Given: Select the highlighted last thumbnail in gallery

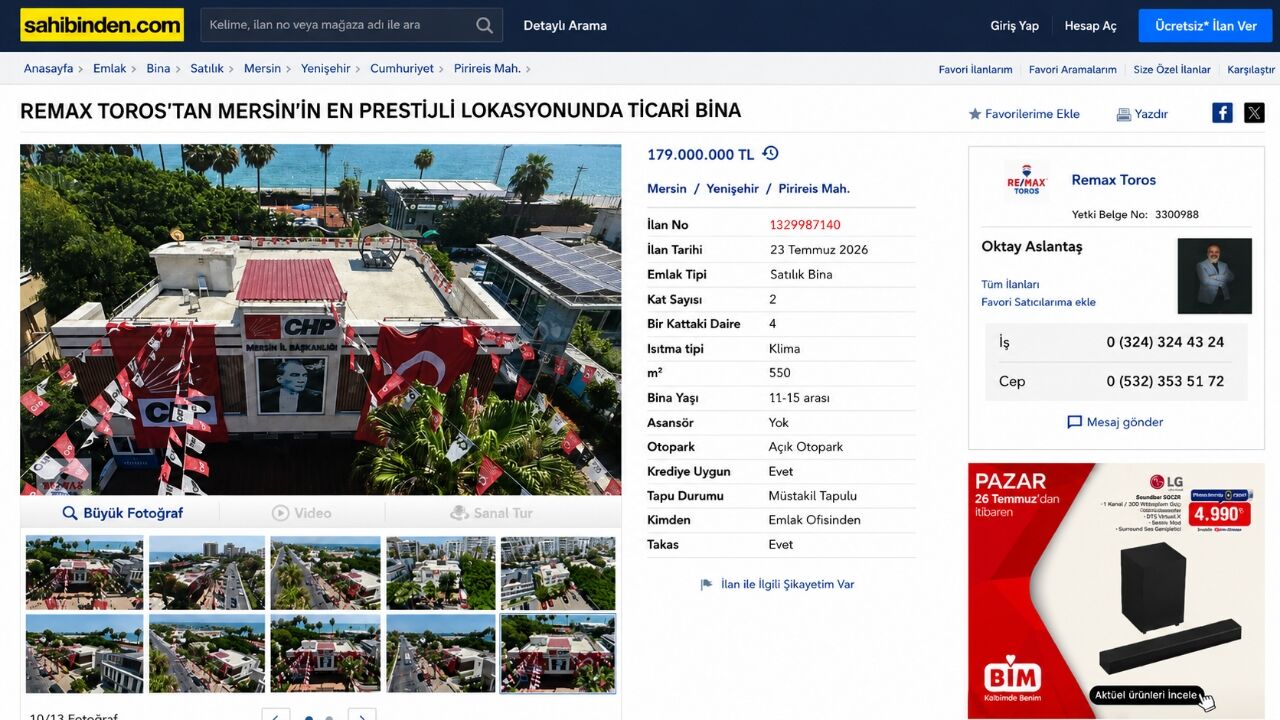Looking at the screenshot, I should pos(558,653).
